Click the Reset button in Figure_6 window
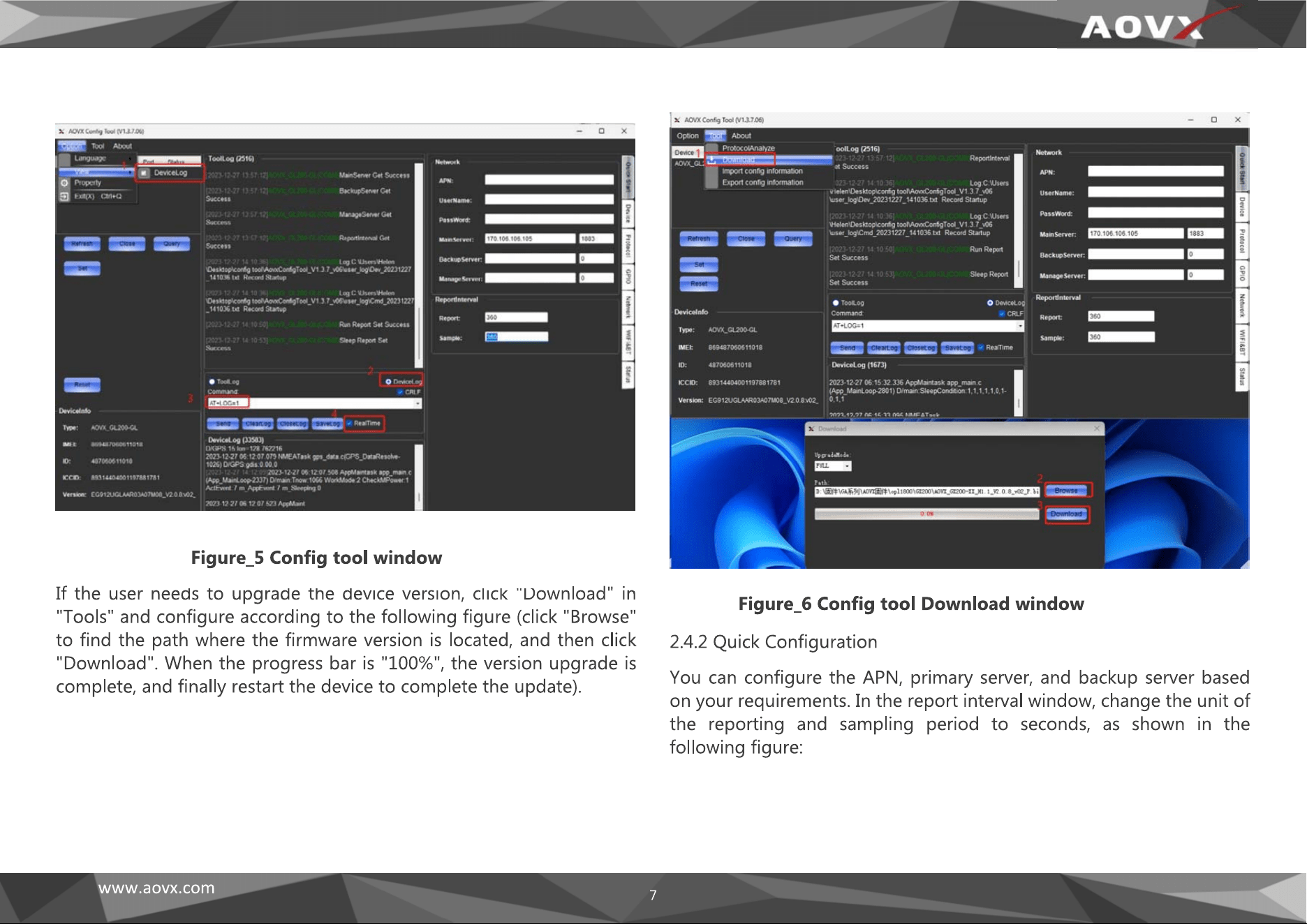The width and height of the screenshot is (1307, 924). (x=699, y=284)
